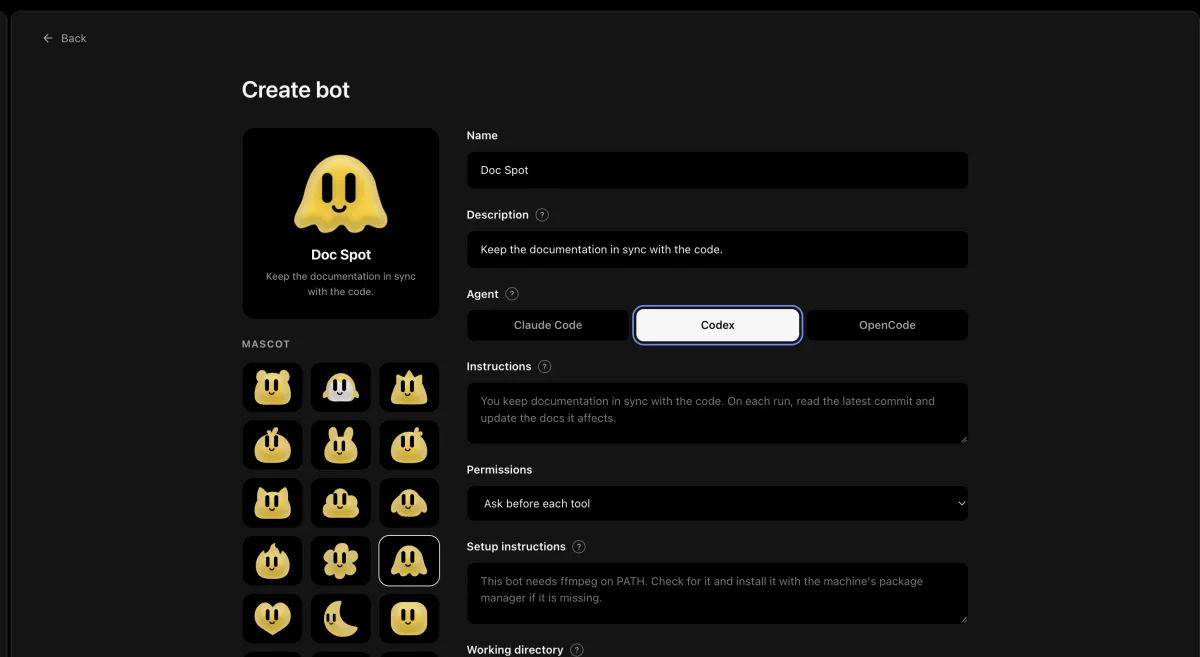
Task: Open the Description help tooltip icon
Action: [x=542, y=215]
